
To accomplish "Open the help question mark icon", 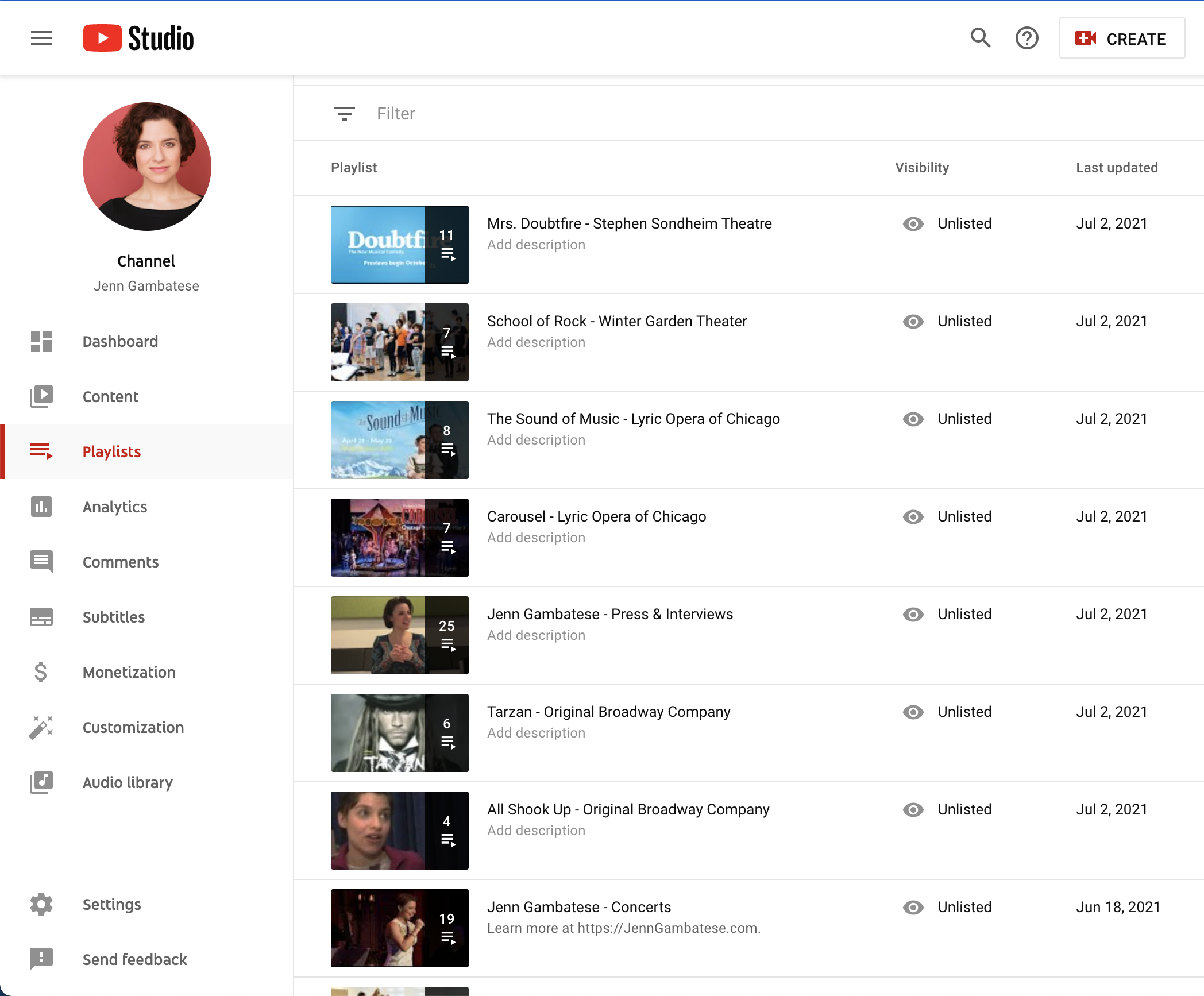I will point(1027,38).
